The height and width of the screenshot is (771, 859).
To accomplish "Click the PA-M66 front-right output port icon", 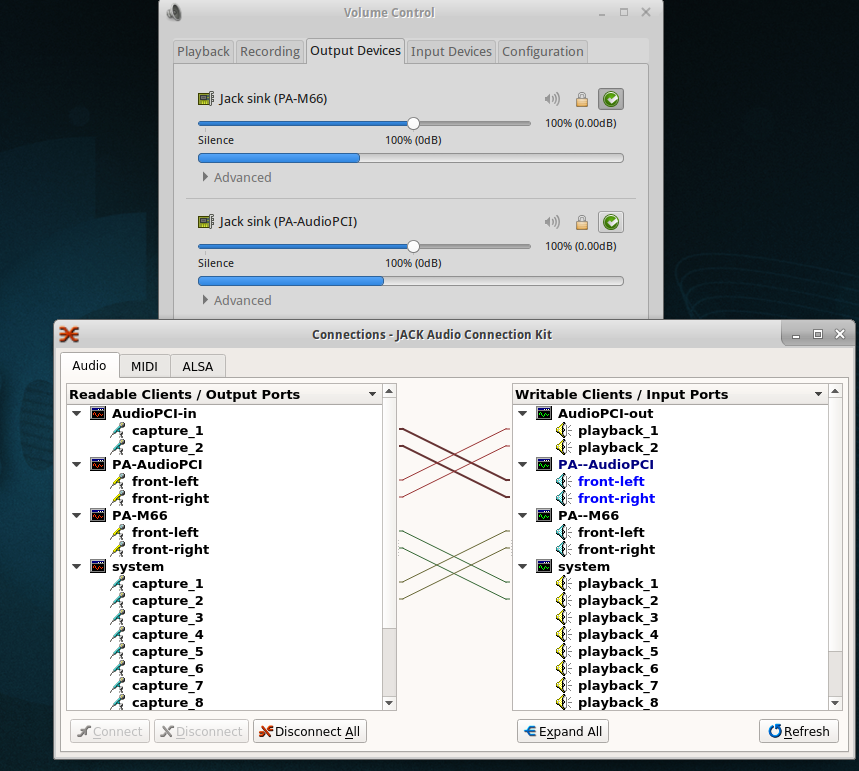I will tap(118, 550).
